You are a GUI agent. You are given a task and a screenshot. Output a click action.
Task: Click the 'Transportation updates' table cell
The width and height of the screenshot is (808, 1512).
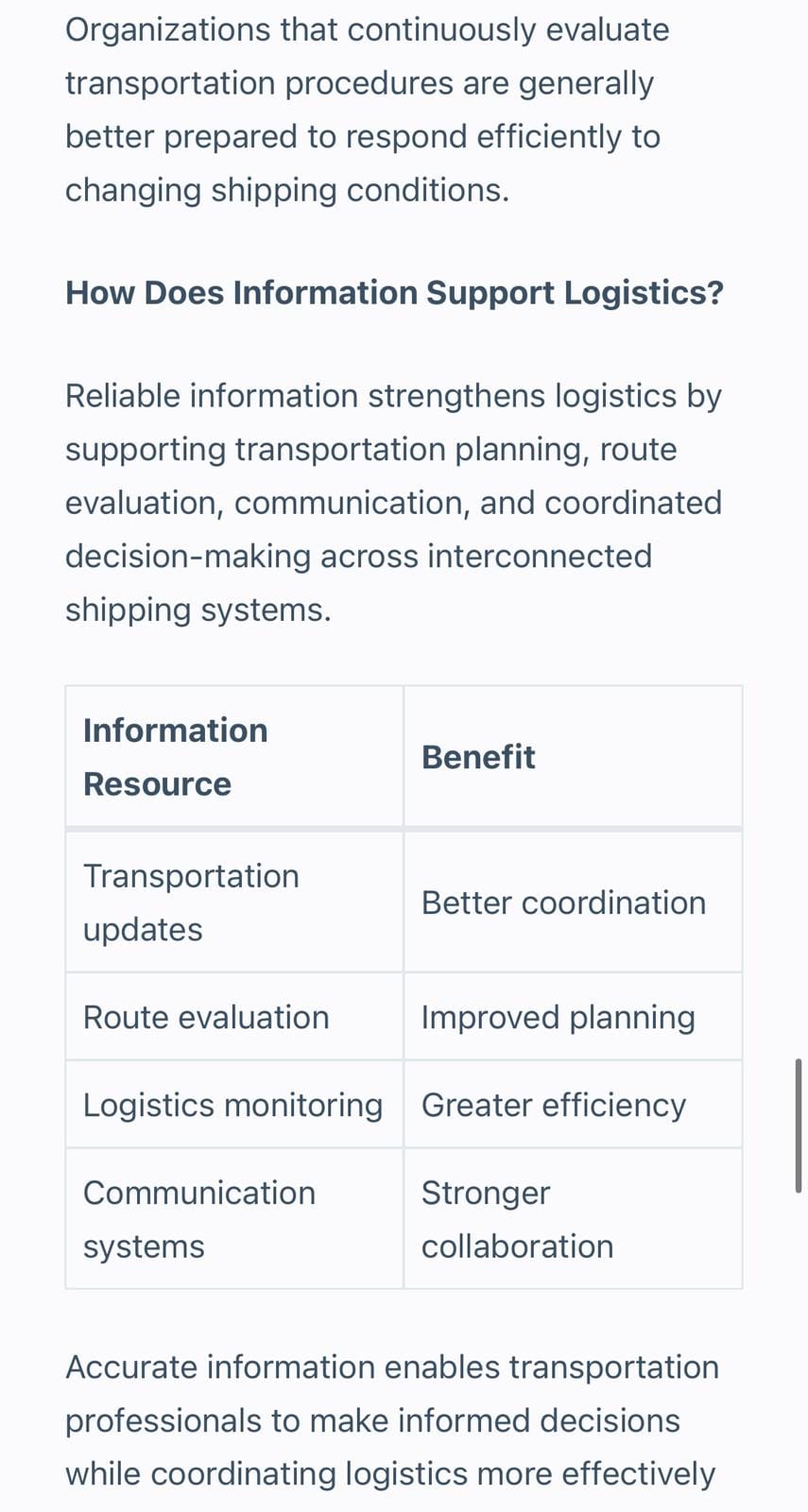point(234,902)
